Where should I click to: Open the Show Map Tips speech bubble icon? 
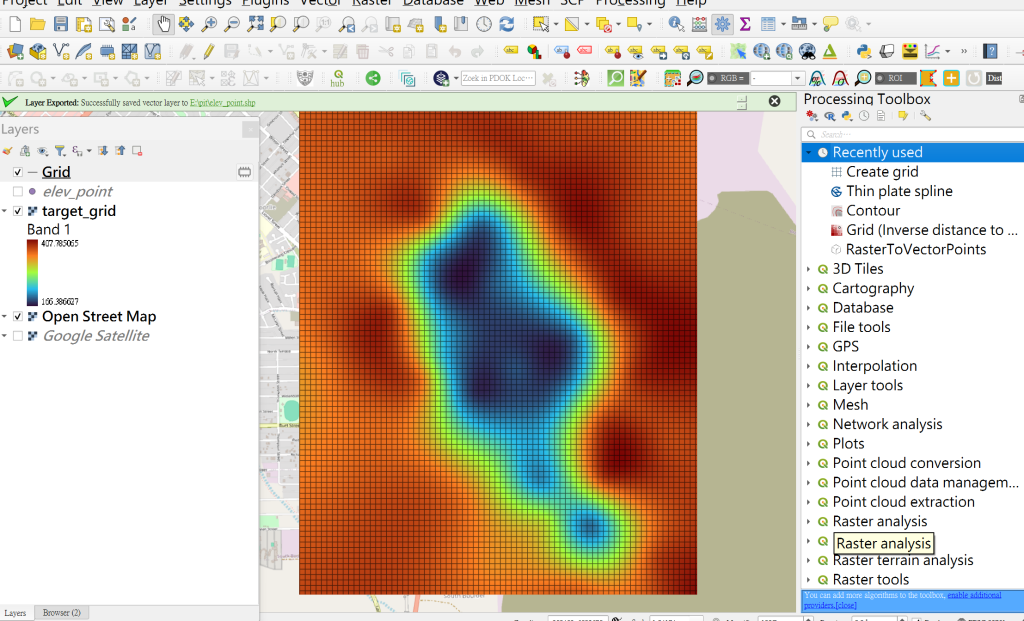pos(830,25)
